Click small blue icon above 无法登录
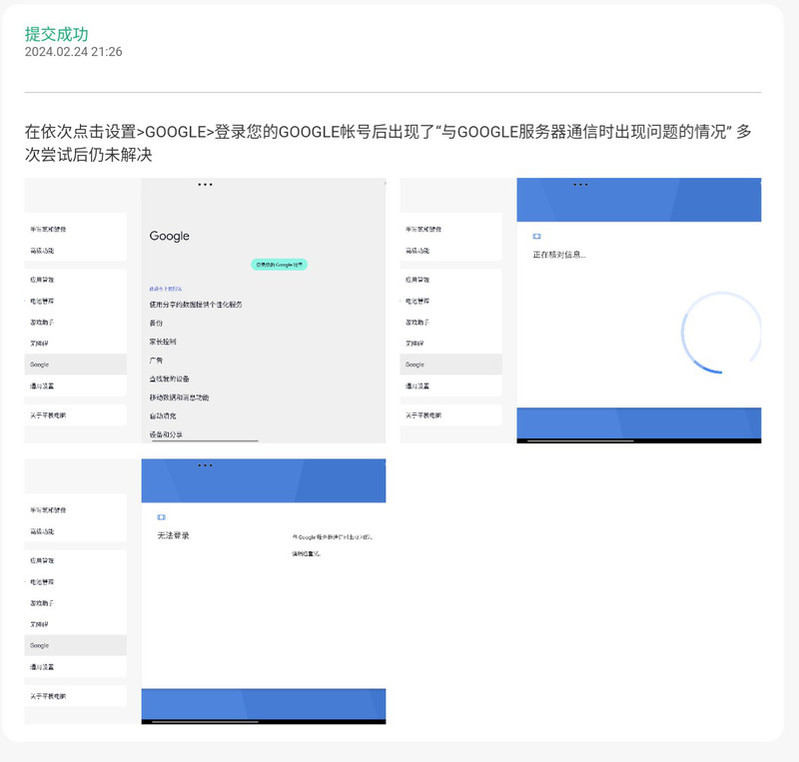Screen dimensions: 799x762 pos(161,517)
